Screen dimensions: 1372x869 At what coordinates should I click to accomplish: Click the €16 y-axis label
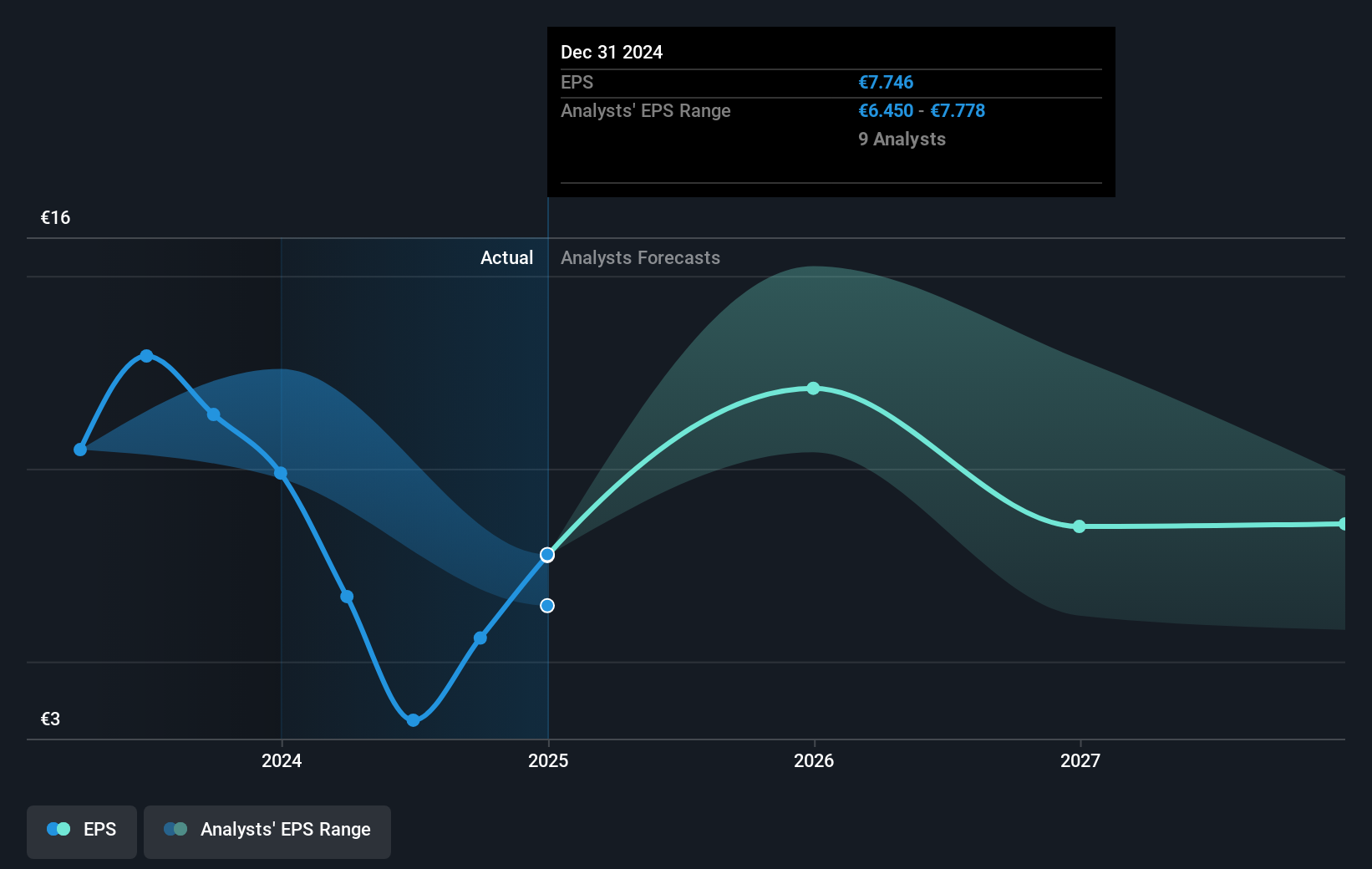[x=56, y=218]
